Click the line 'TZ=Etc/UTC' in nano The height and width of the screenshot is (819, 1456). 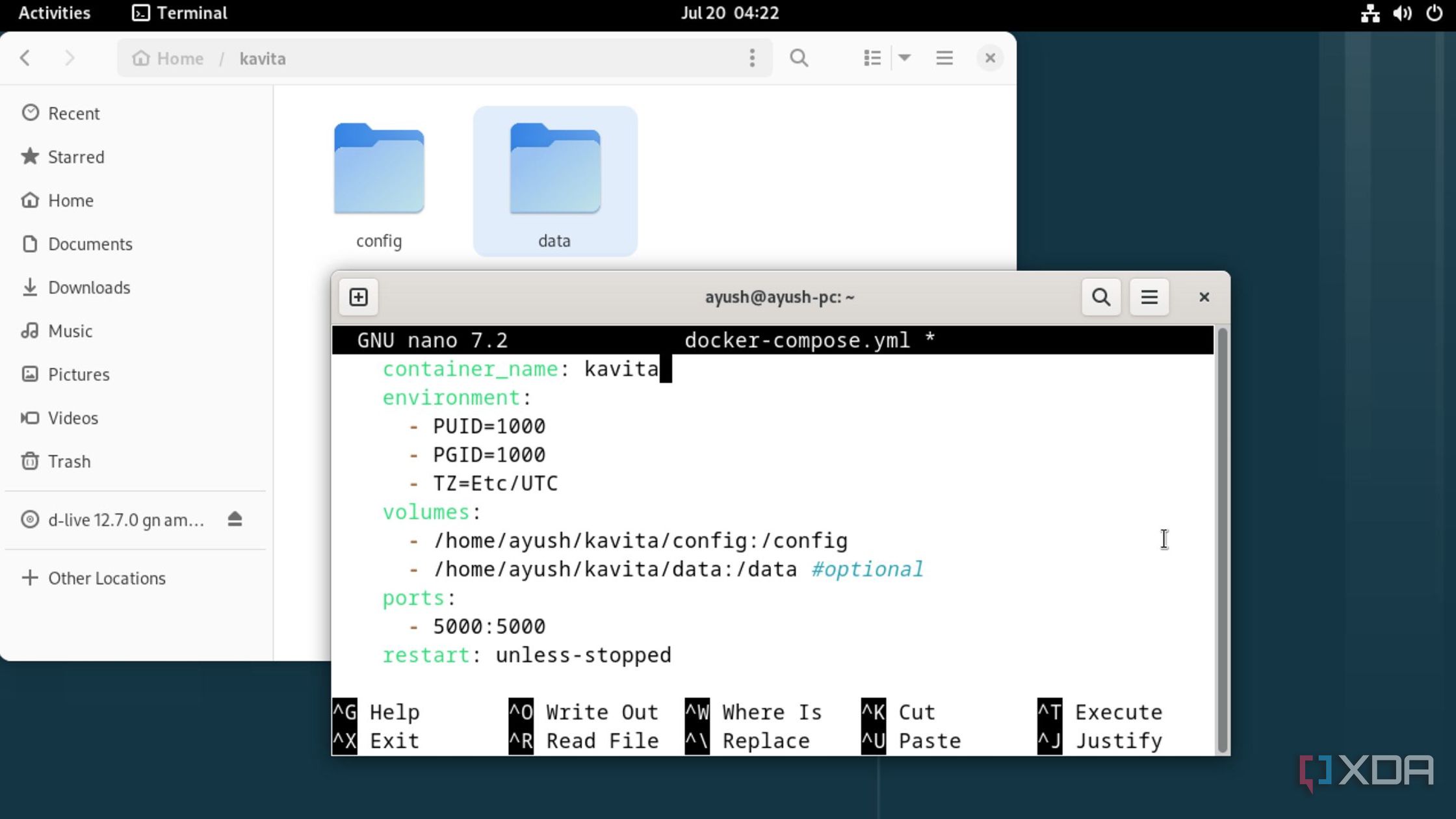click(x=495, y=484)
